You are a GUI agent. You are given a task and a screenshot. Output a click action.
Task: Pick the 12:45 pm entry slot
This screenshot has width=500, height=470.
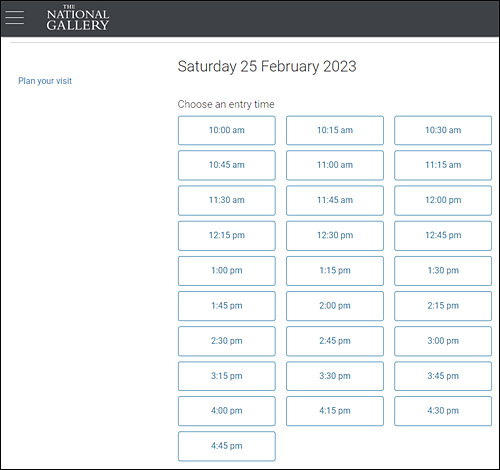click(x=443, y=236)
